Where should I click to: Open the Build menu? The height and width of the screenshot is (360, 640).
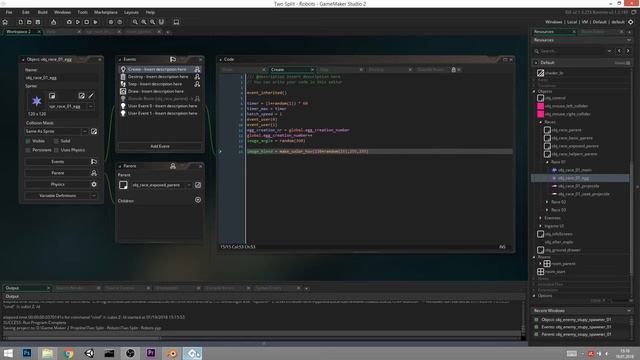pos(42,12)
